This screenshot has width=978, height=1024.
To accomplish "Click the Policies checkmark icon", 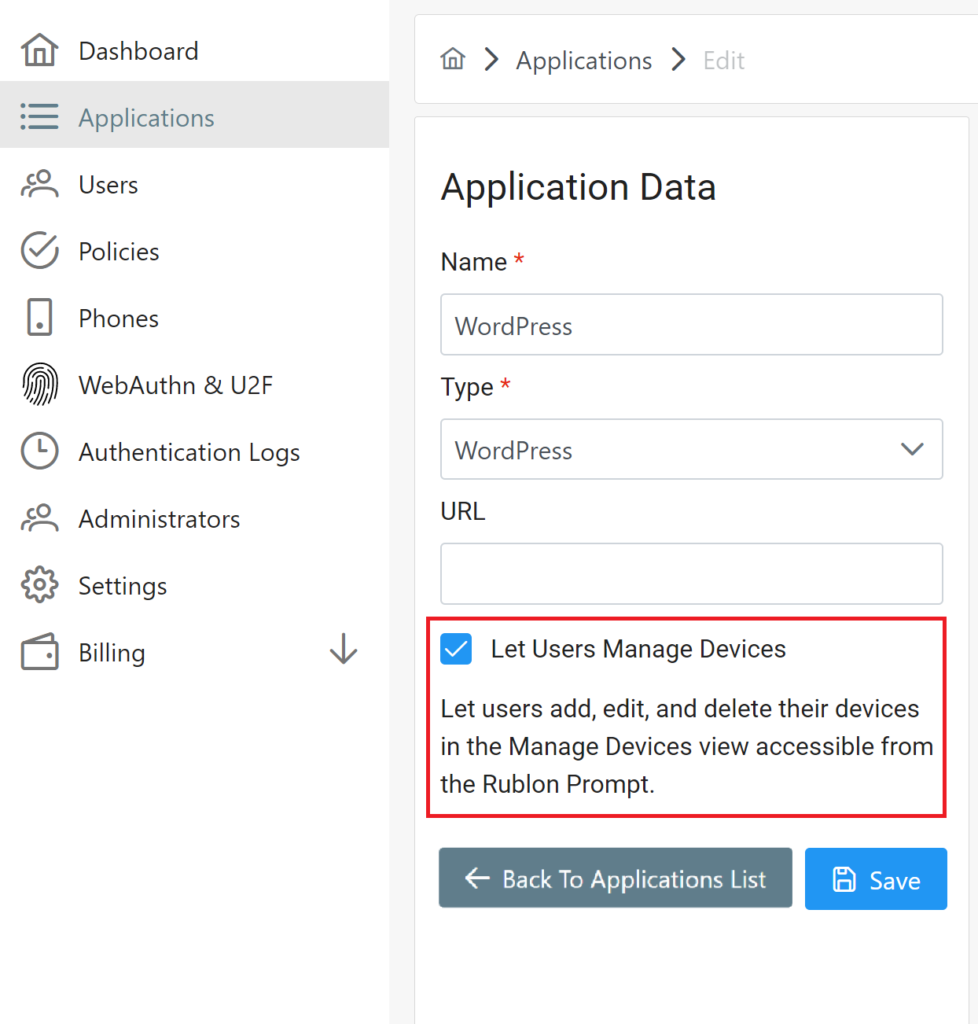I will 39,251.
